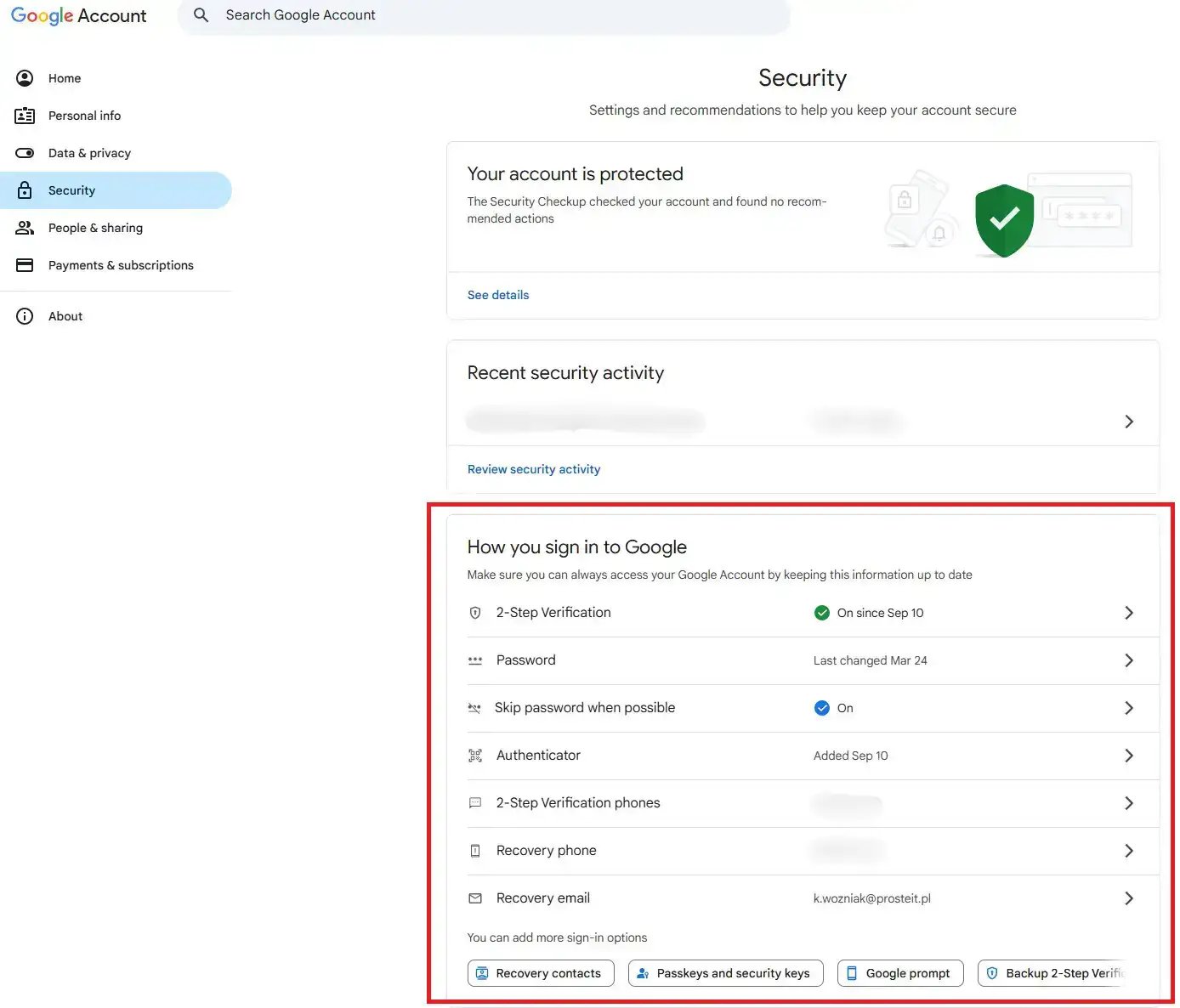Type in Search Google Account field
Viewport: 1180px width, 1008px height.
pos(493,15)
